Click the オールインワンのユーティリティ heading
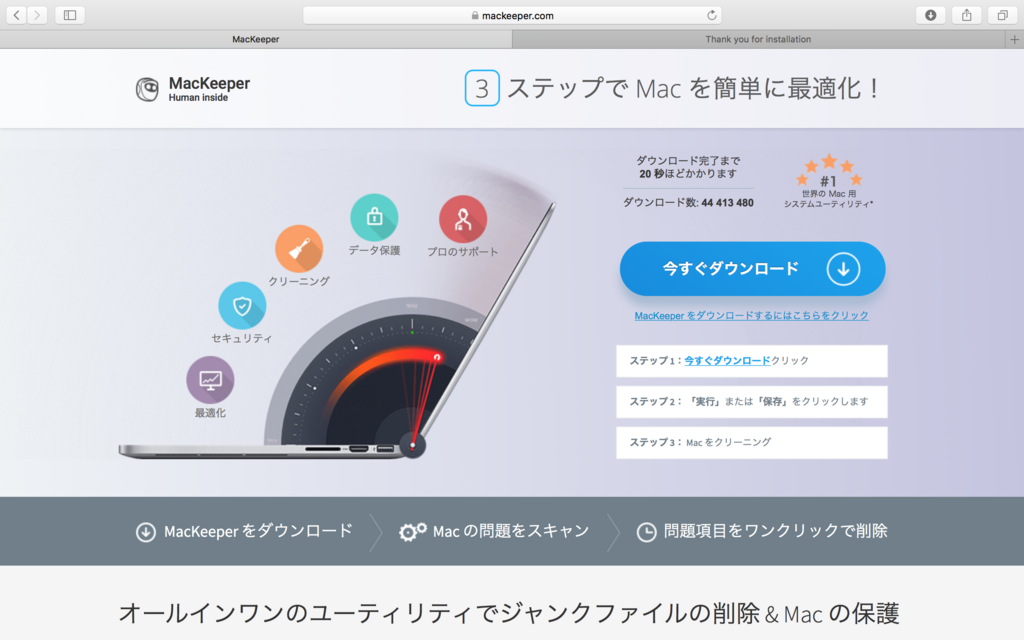This screenshot has height=640, width=1024. (509, 613)
